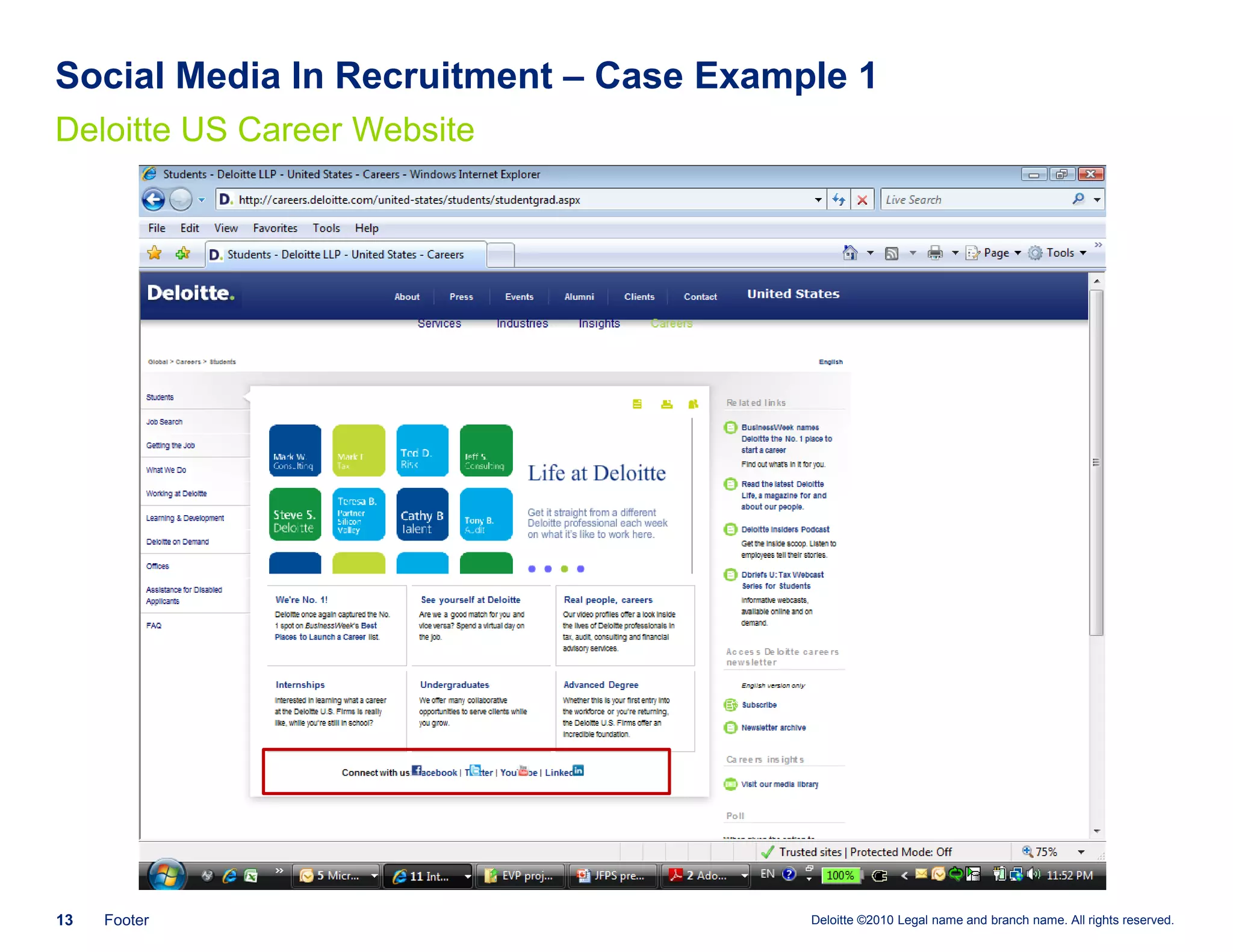Open the Job Search sidebar link
Viewport: 1233px width, 952px height.
(x=164, y=422)
